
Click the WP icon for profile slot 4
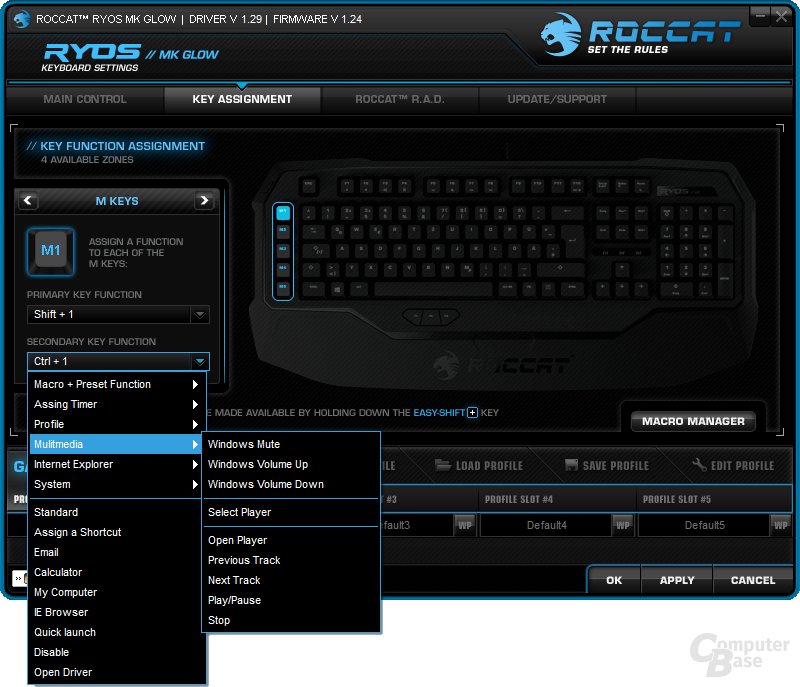623,525
